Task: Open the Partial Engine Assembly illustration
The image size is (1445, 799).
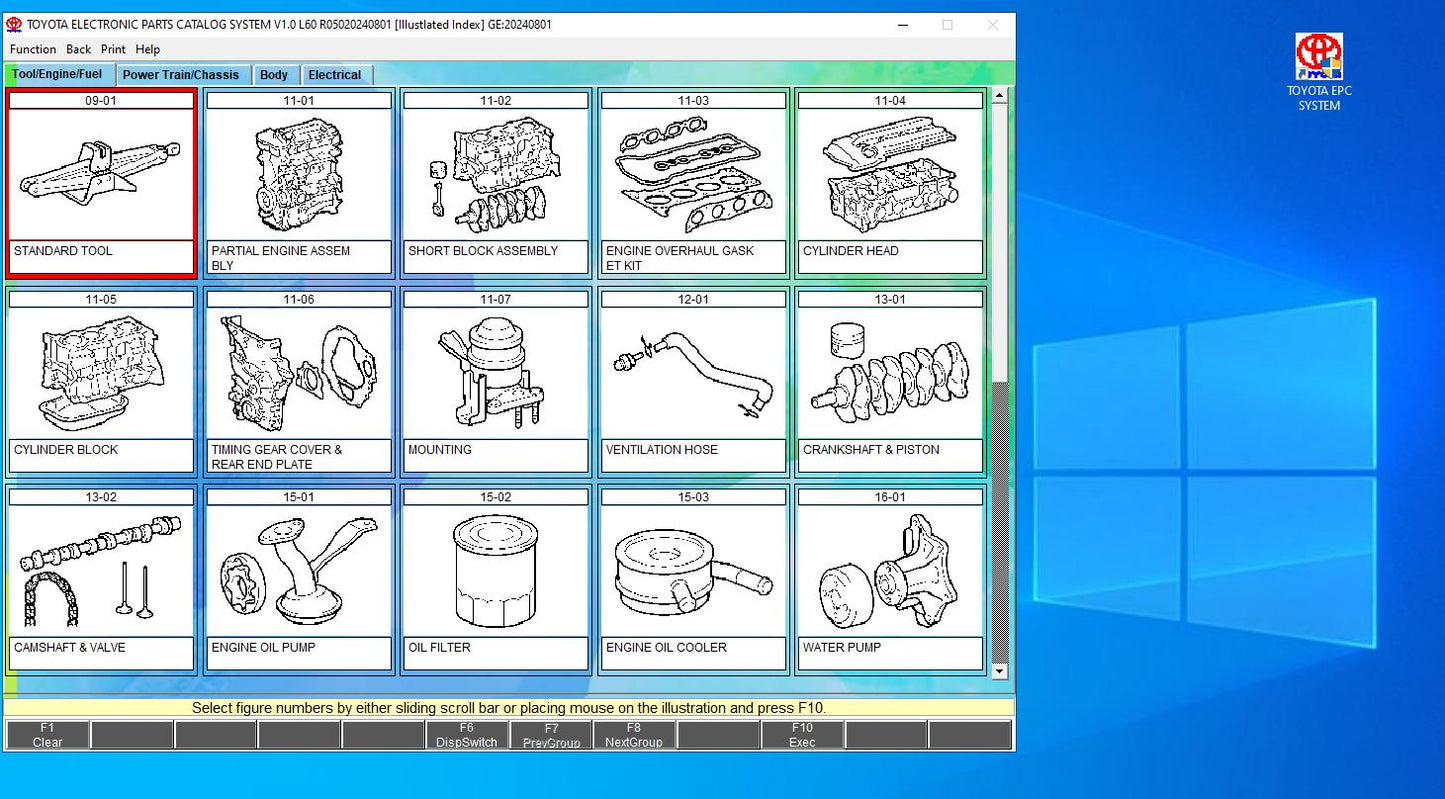Action: 298,174
